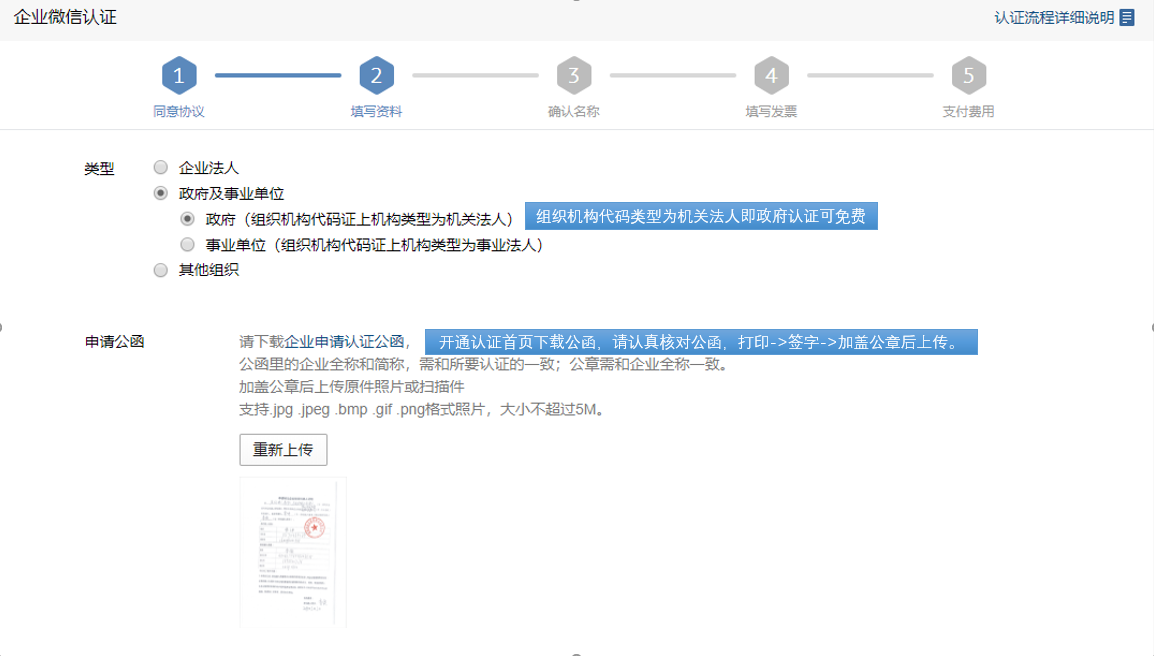Click the 重新上传 button

click(x=283, y=450)
